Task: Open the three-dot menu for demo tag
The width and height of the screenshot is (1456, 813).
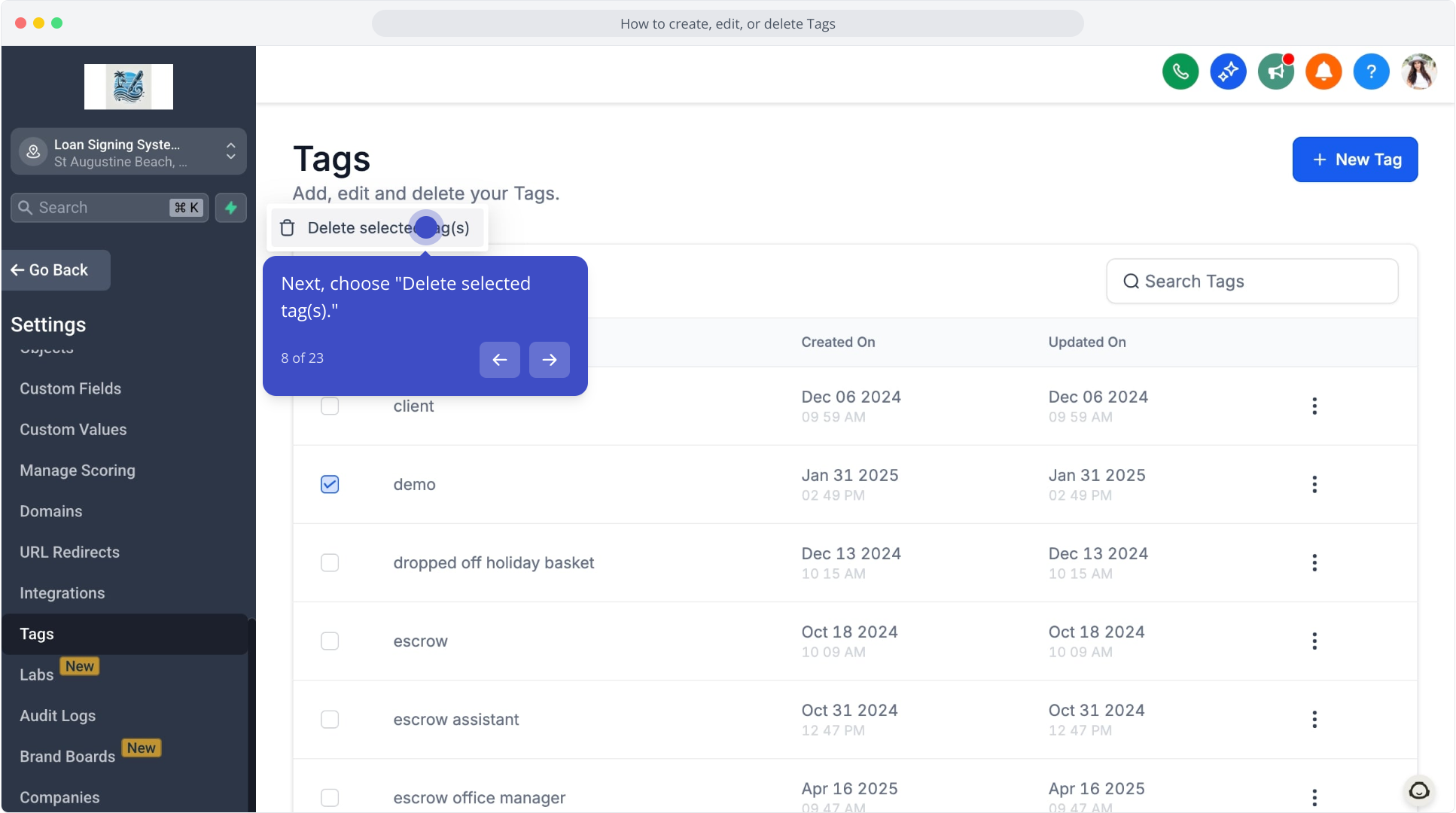Action: (1314, 484)
